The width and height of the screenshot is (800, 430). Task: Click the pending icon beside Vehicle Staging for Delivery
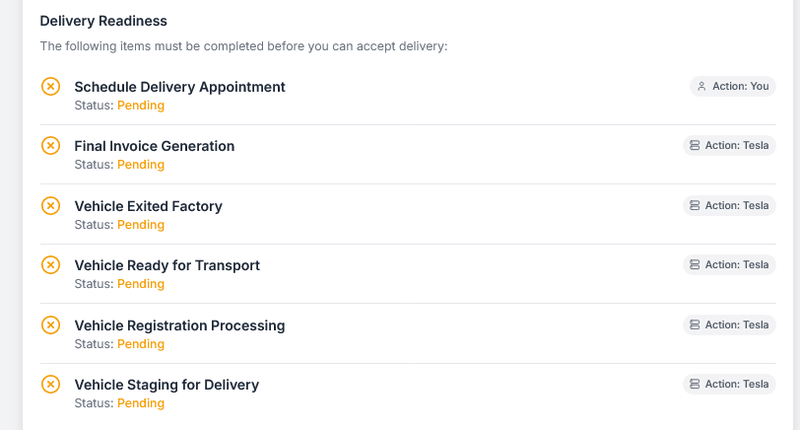(x=50, y=384)
